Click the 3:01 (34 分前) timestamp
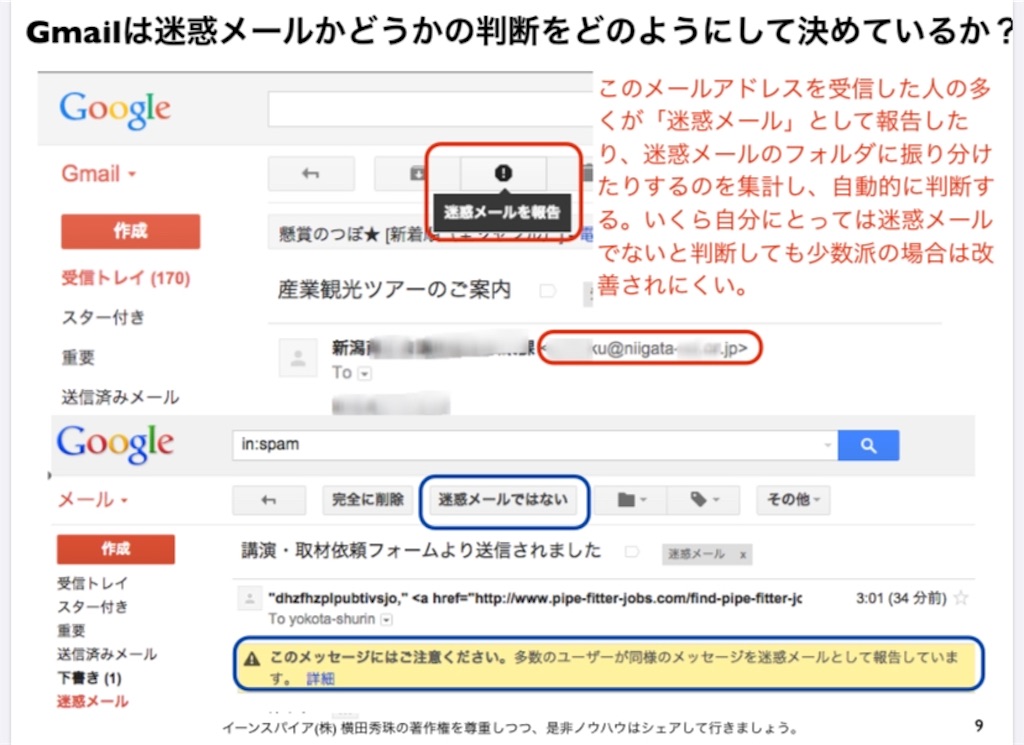The width and height of the screenshot is (1024, 745). click(901, 598)
